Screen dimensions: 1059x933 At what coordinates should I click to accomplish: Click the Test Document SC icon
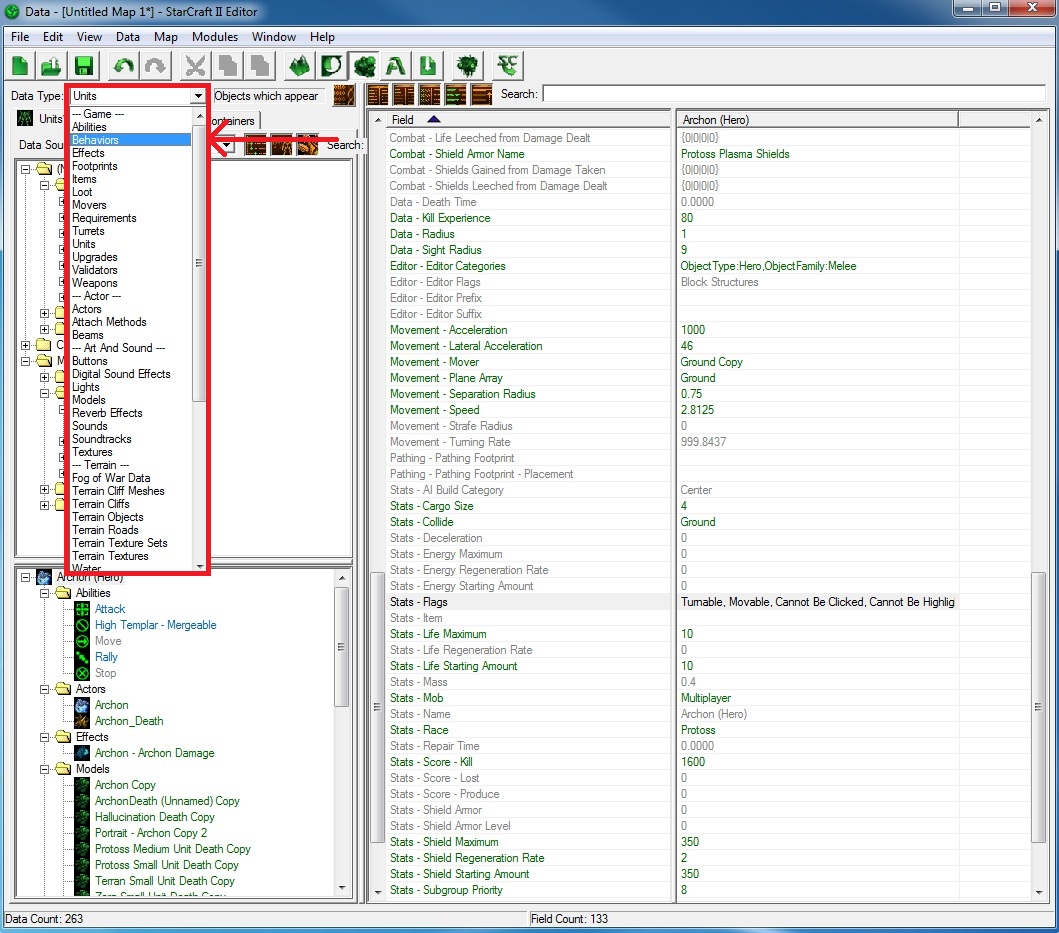(x=508, y=66)
